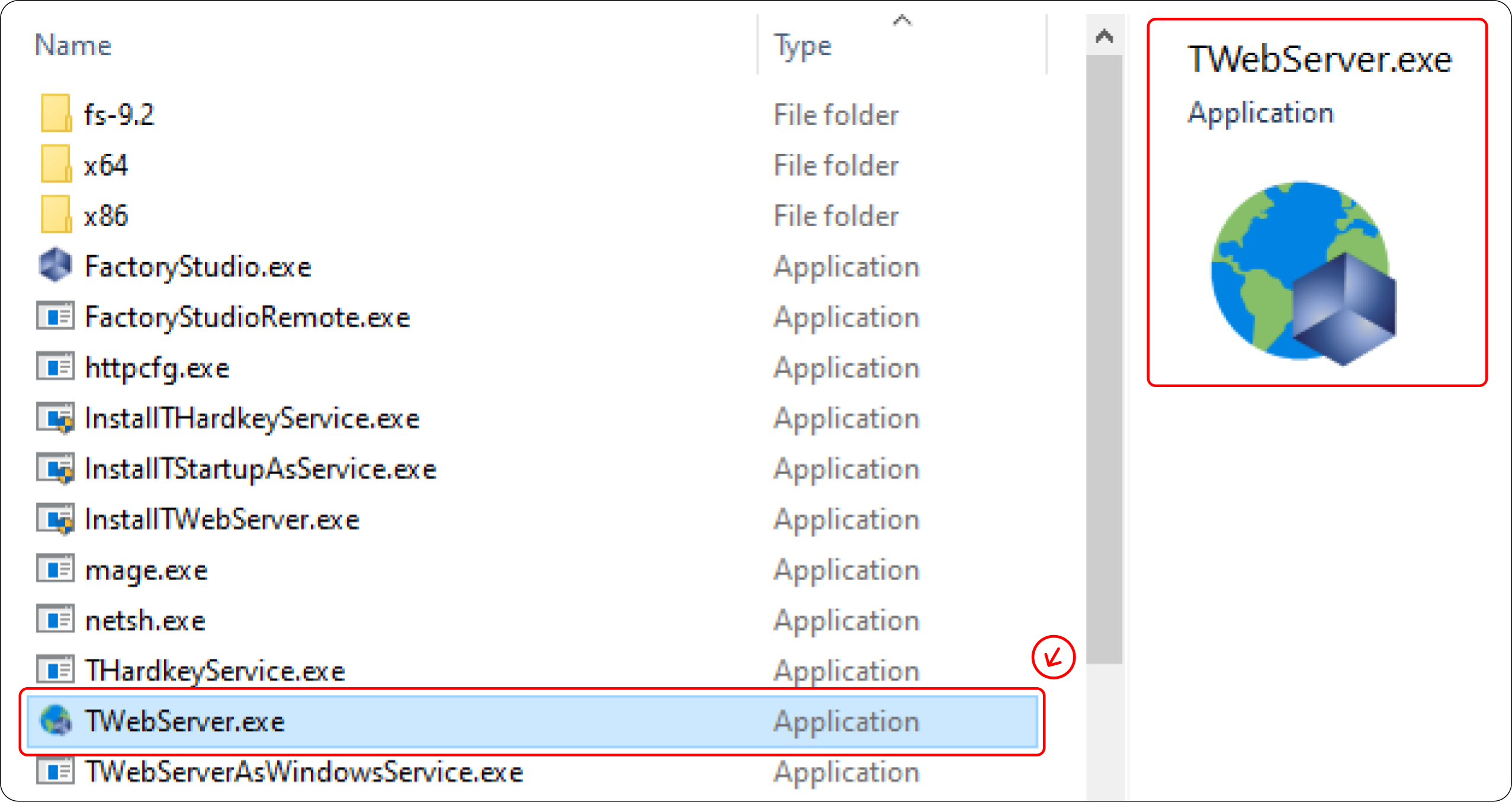This screenshot has height=802, width=1512.
Task: Select InstallTHardkeyService.exe file name
Action: [x=252, y=418]
